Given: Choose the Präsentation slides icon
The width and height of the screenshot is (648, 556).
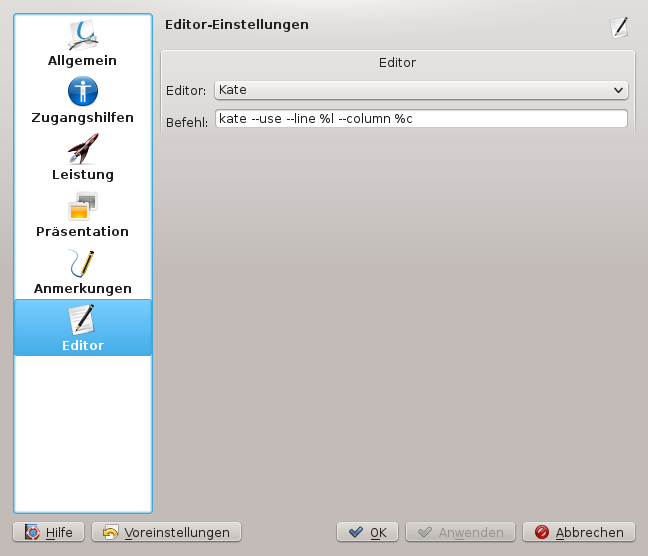Looking at the screenshot, I should coord(82,206).
